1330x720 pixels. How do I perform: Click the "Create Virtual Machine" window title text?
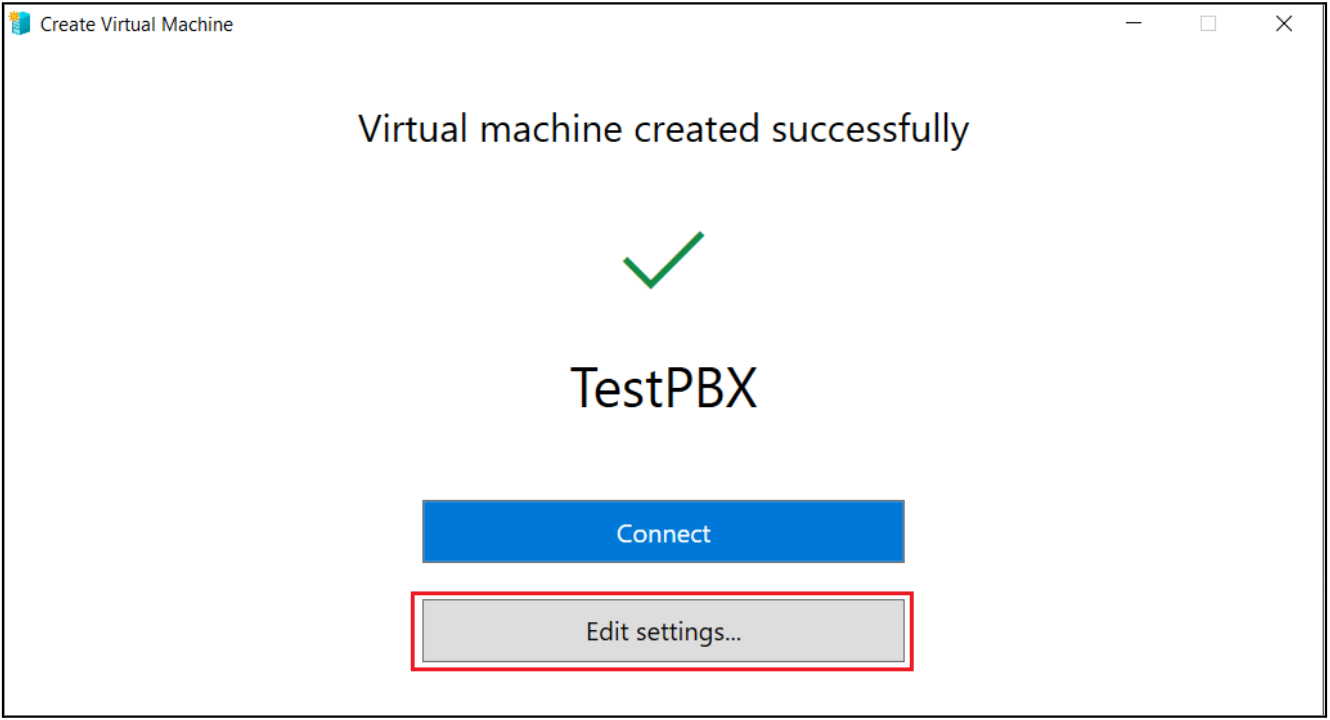coord(137,25)
